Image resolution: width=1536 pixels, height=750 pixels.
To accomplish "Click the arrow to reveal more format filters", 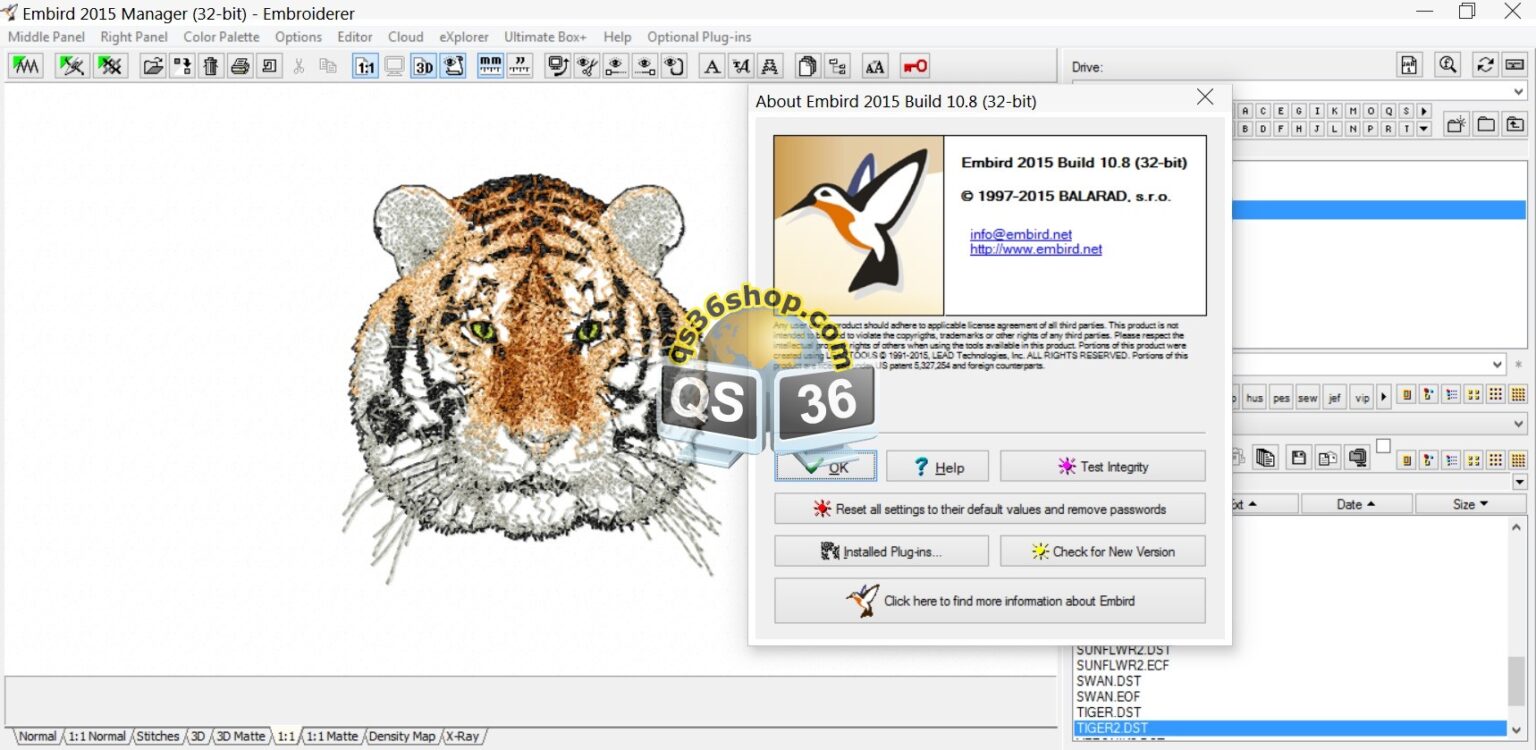I will 1383,397.
